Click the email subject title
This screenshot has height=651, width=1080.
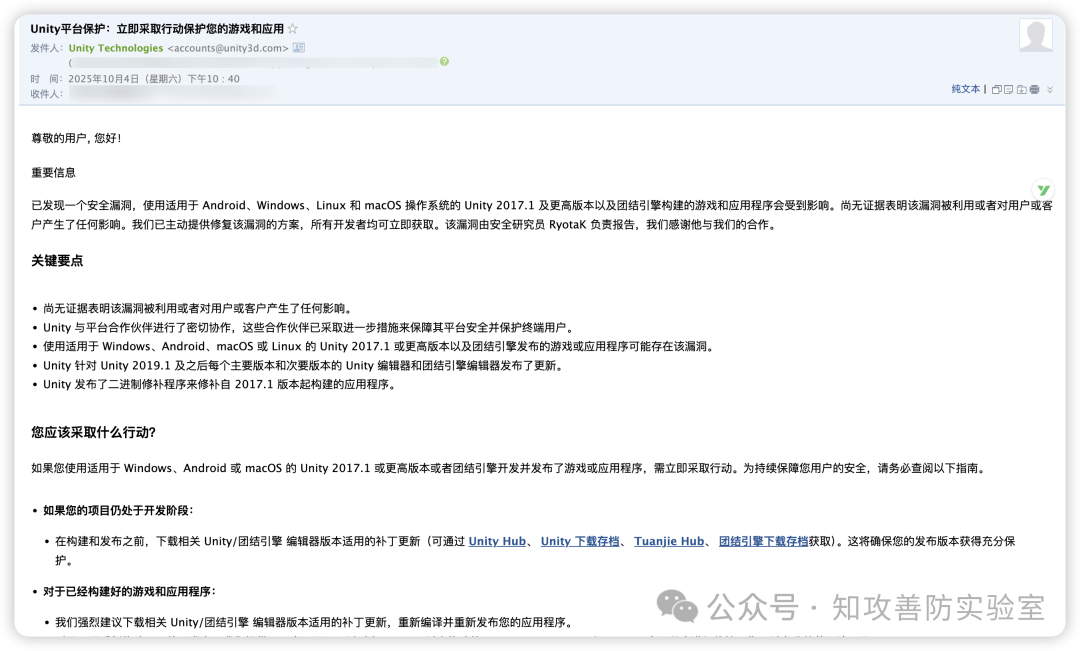pyautogui.click(x=157, y=28)
